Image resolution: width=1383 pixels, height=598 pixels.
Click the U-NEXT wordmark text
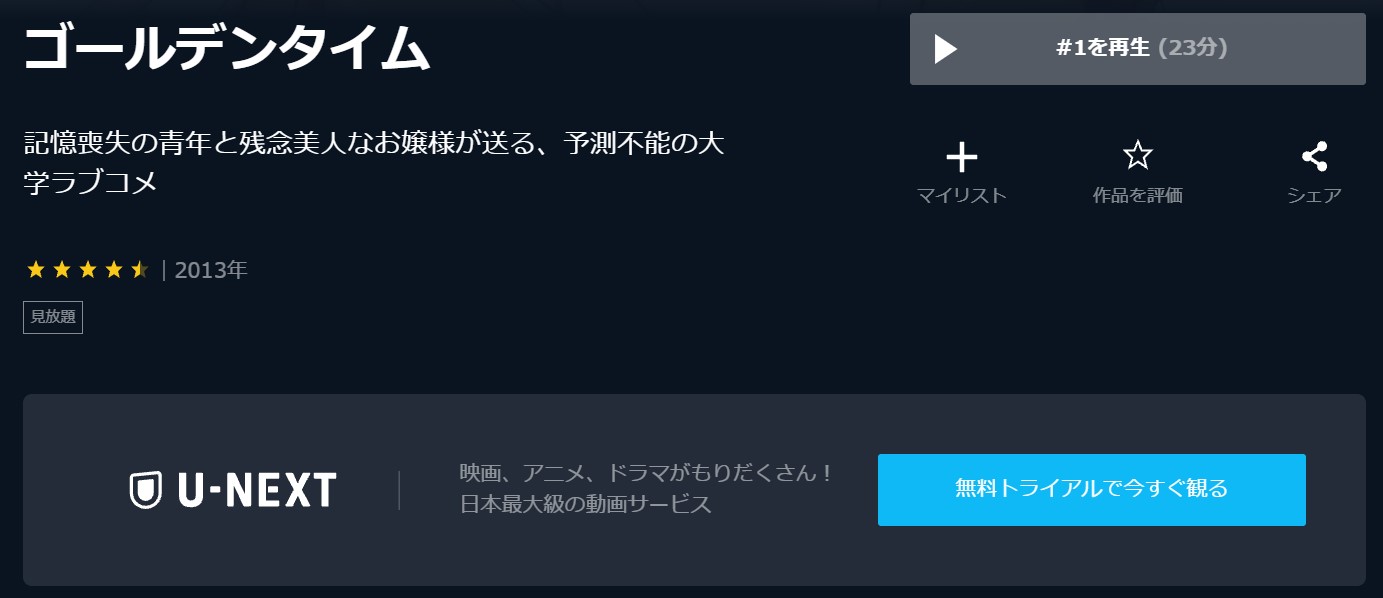pyautogui.click(x=257, y=490)
